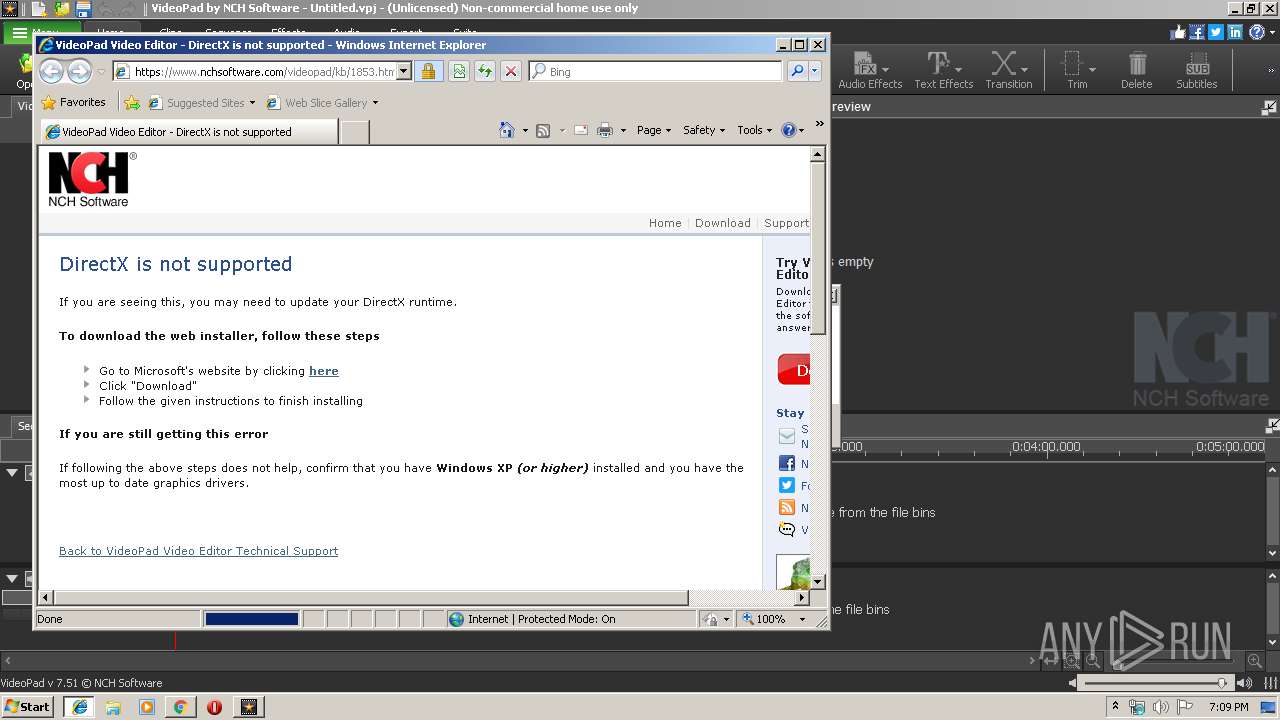Click New project icon in VideoPad title bar
The width and height of the screenshot is (1280, 720).
39,9
